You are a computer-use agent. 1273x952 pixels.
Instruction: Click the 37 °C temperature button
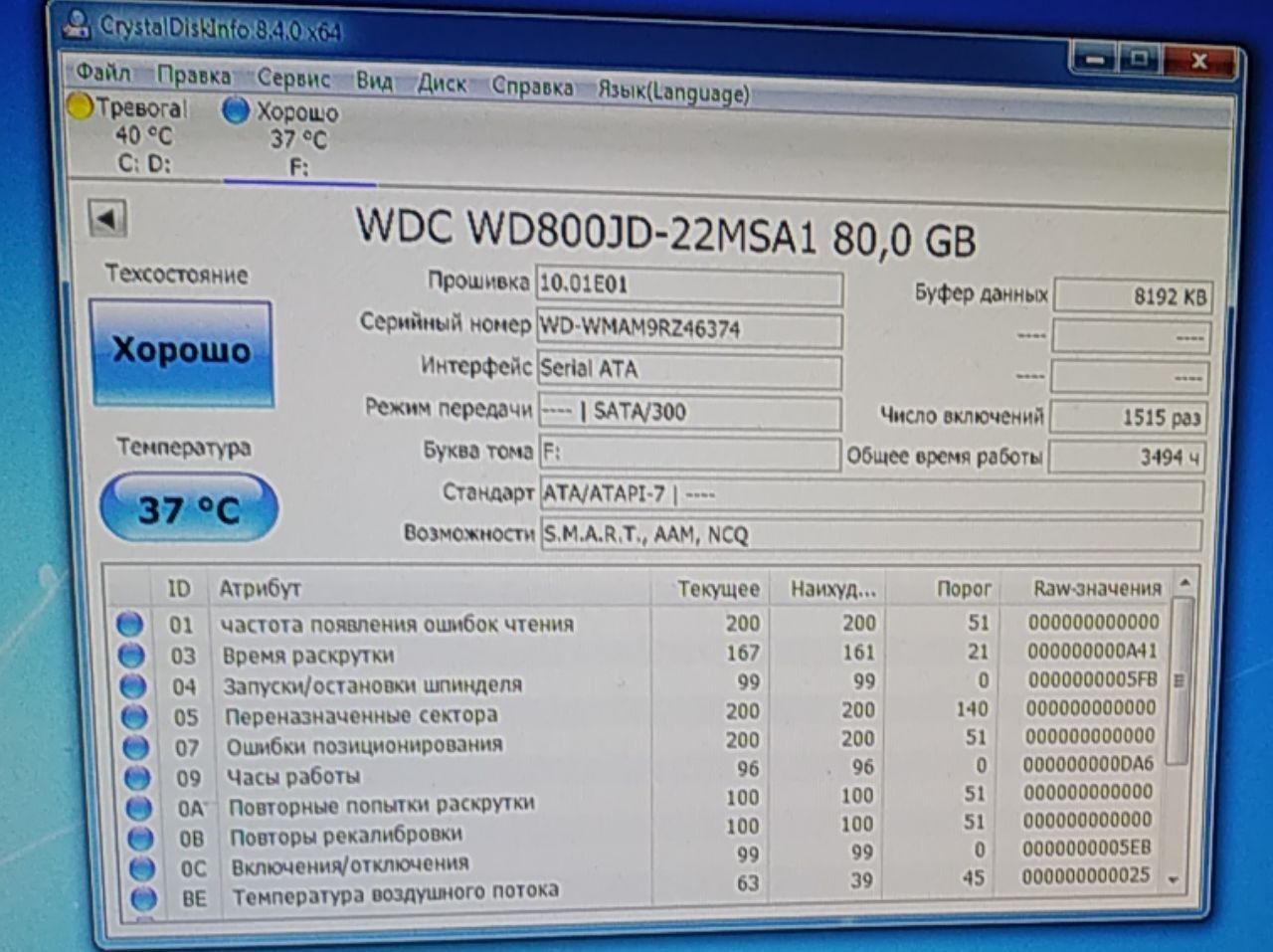coord(189,509)
